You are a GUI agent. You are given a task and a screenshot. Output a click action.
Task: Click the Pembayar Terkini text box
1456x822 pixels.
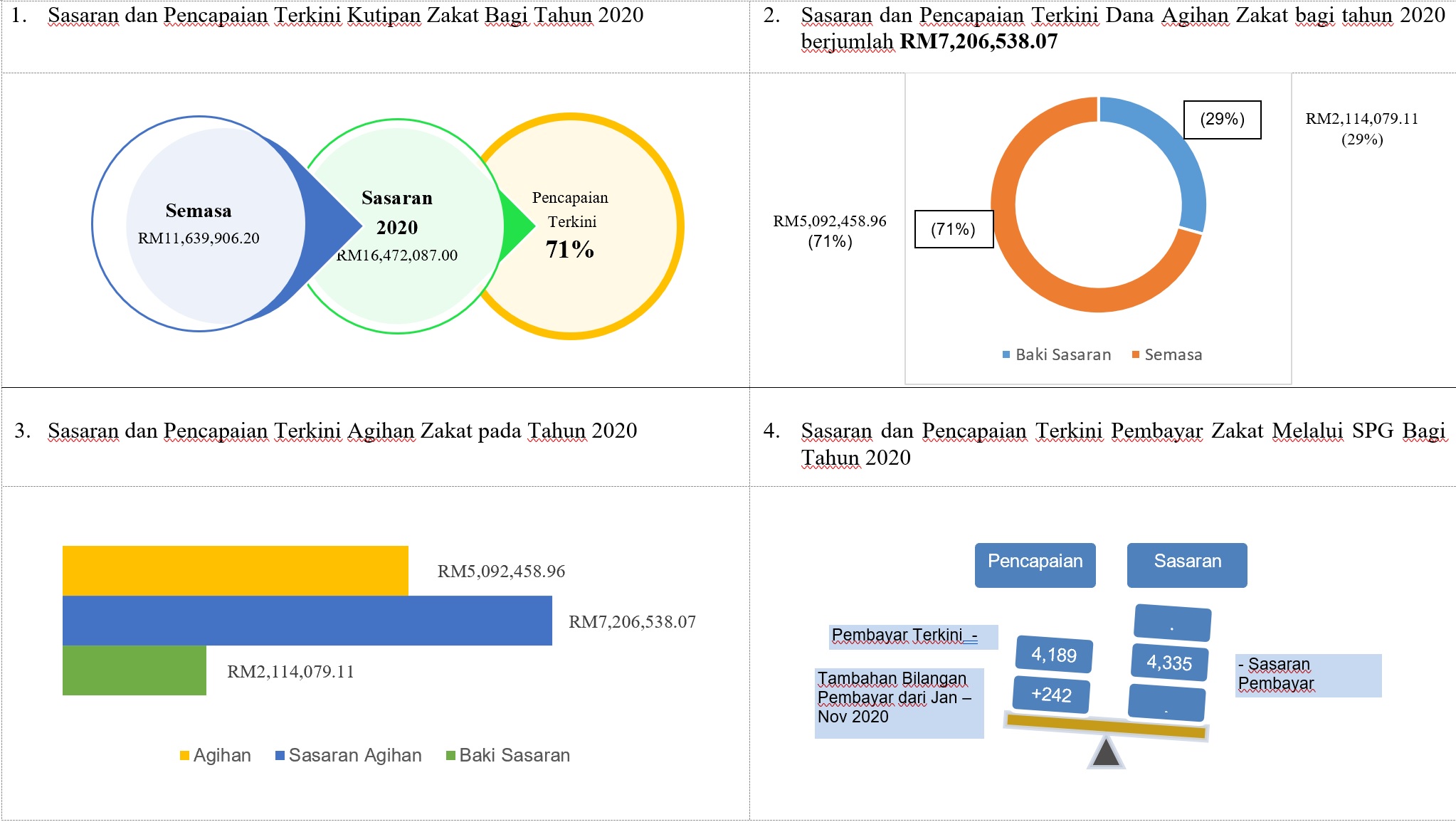pos(912,636)
